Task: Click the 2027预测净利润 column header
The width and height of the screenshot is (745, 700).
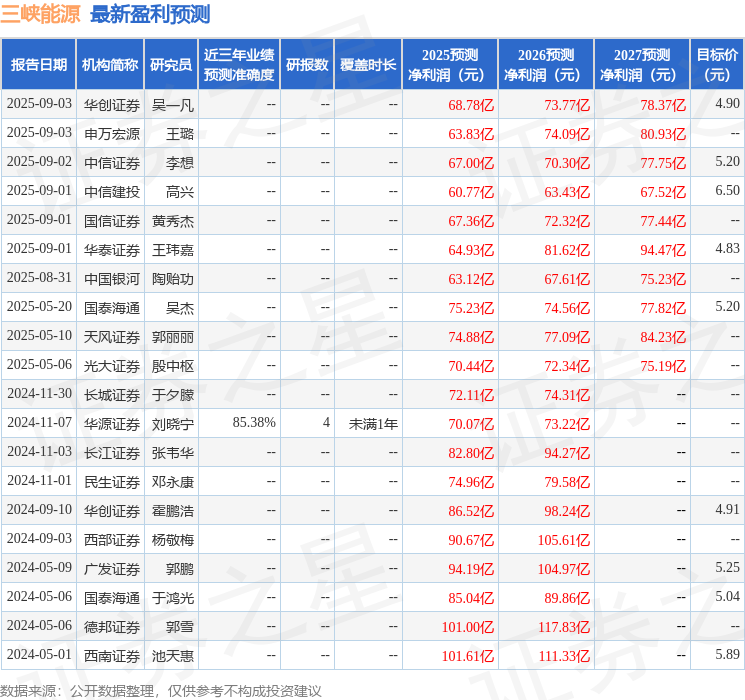Action: point(642,64)
